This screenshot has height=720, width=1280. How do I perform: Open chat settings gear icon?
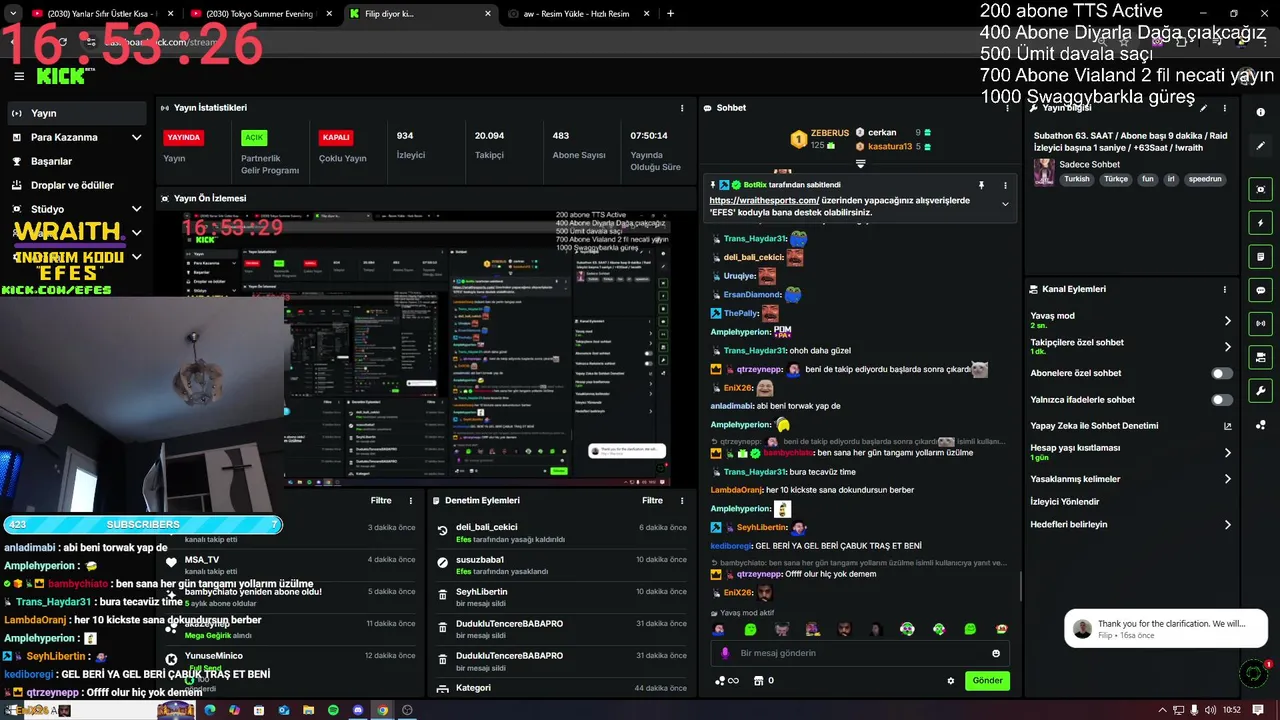tap(951, 681)
